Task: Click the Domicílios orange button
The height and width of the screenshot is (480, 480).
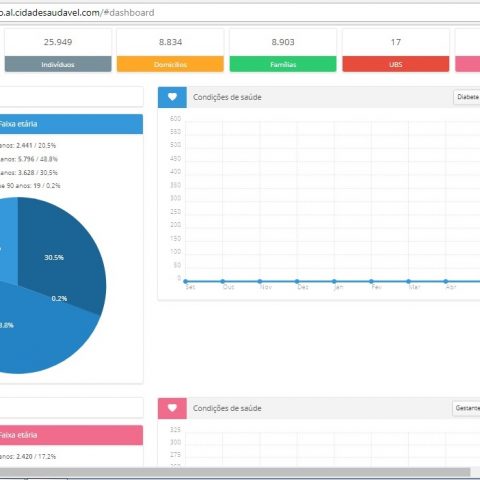Action: (x=170, y=64)
